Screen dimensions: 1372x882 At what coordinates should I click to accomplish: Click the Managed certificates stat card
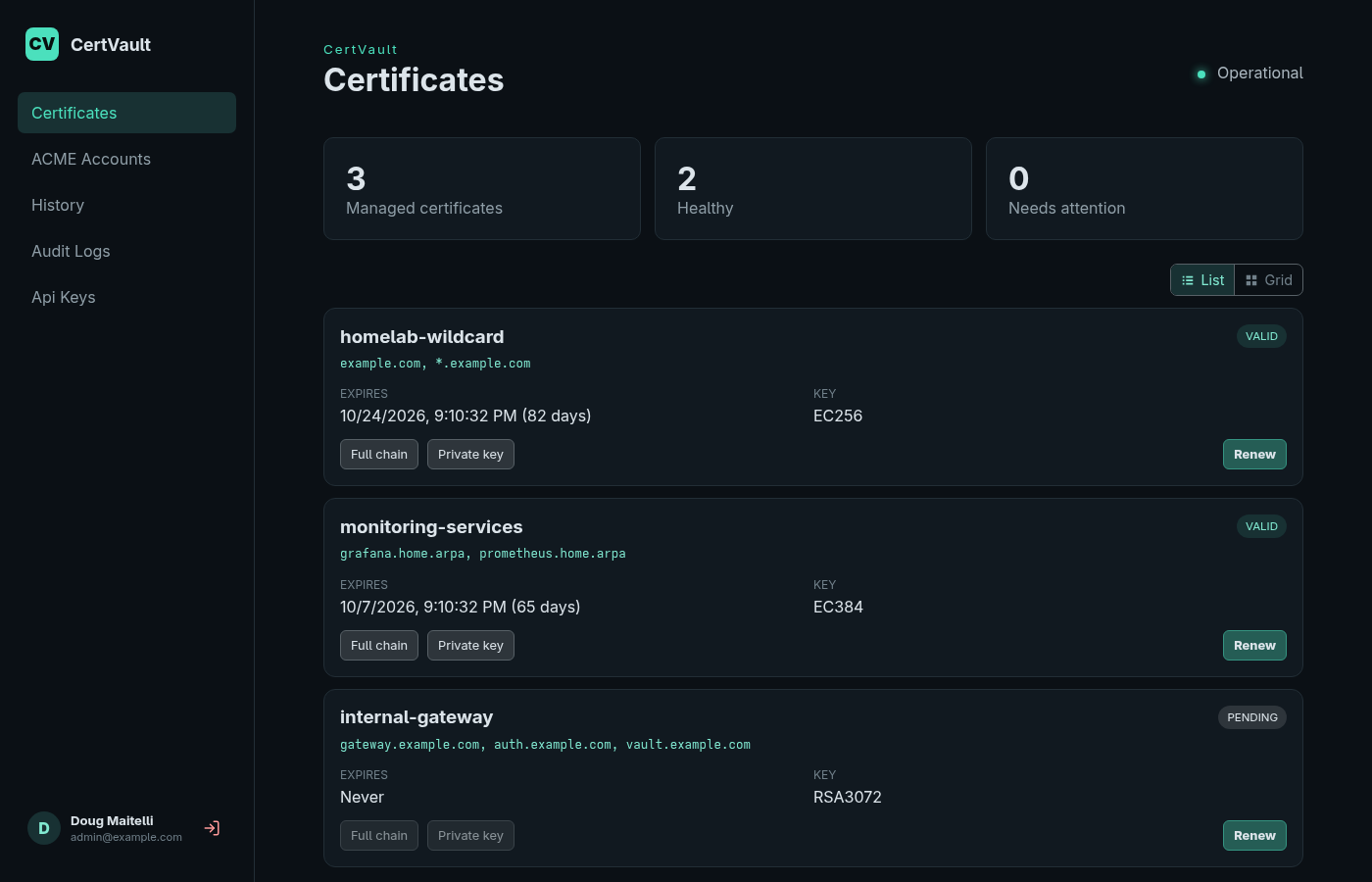[482, 188]
